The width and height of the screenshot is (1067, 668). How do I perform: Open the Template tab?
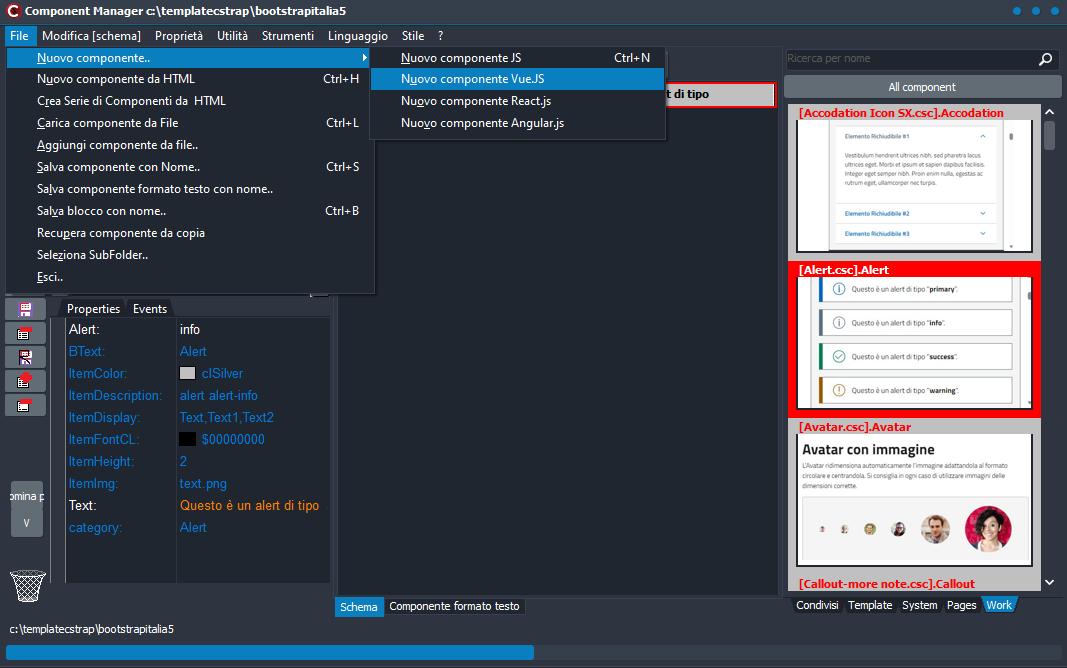(x=870, y=605)
